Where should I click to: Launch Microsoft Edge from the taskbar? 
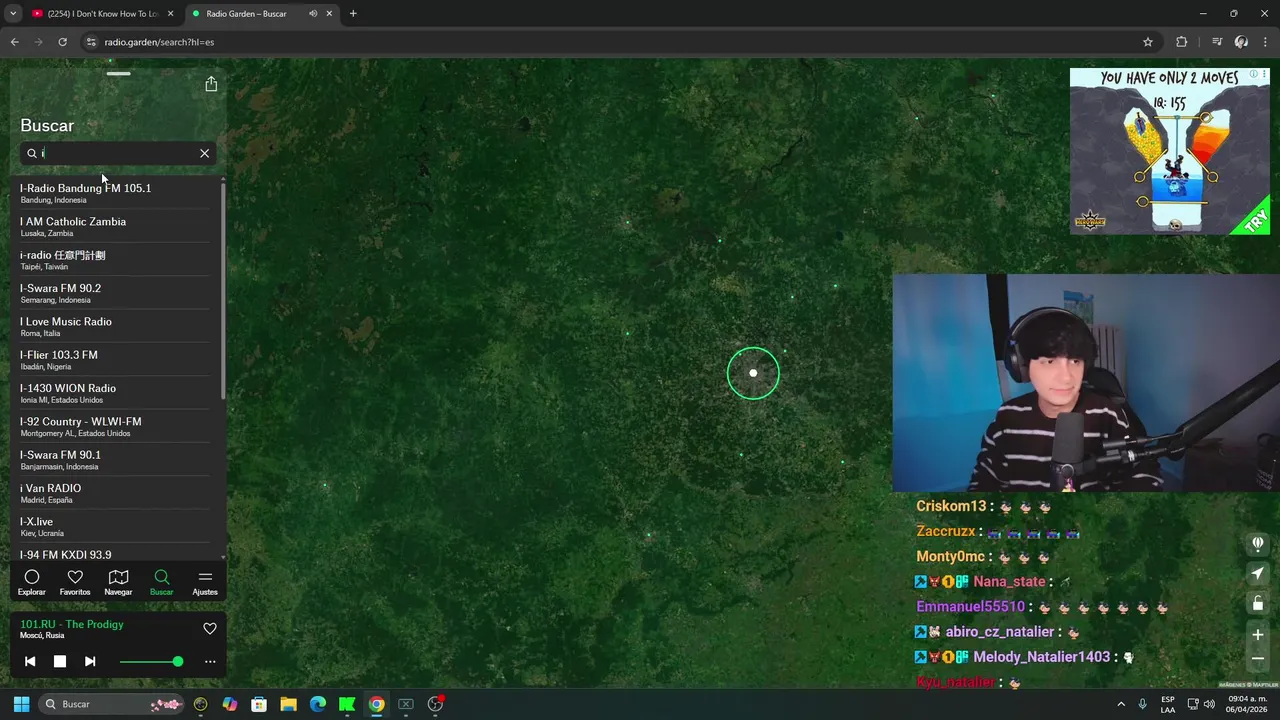click(318, 704)
